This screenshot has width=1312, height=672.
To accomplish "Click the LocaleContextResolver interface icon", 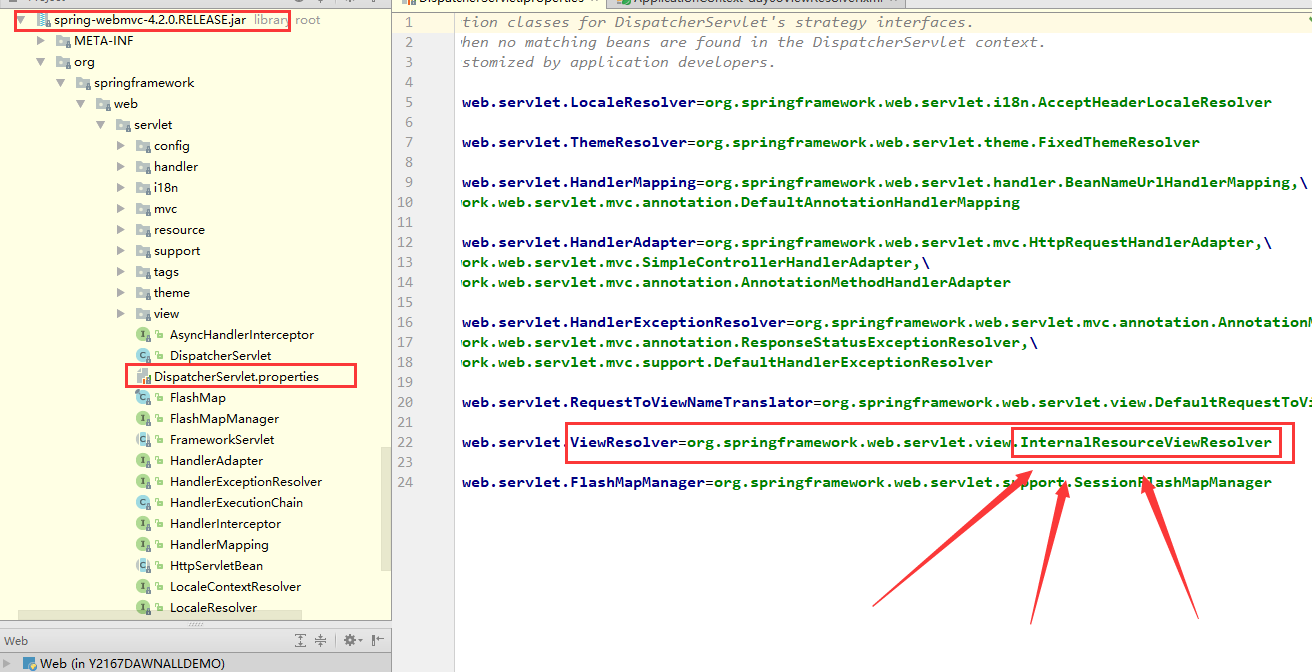I will pos(145,586).
